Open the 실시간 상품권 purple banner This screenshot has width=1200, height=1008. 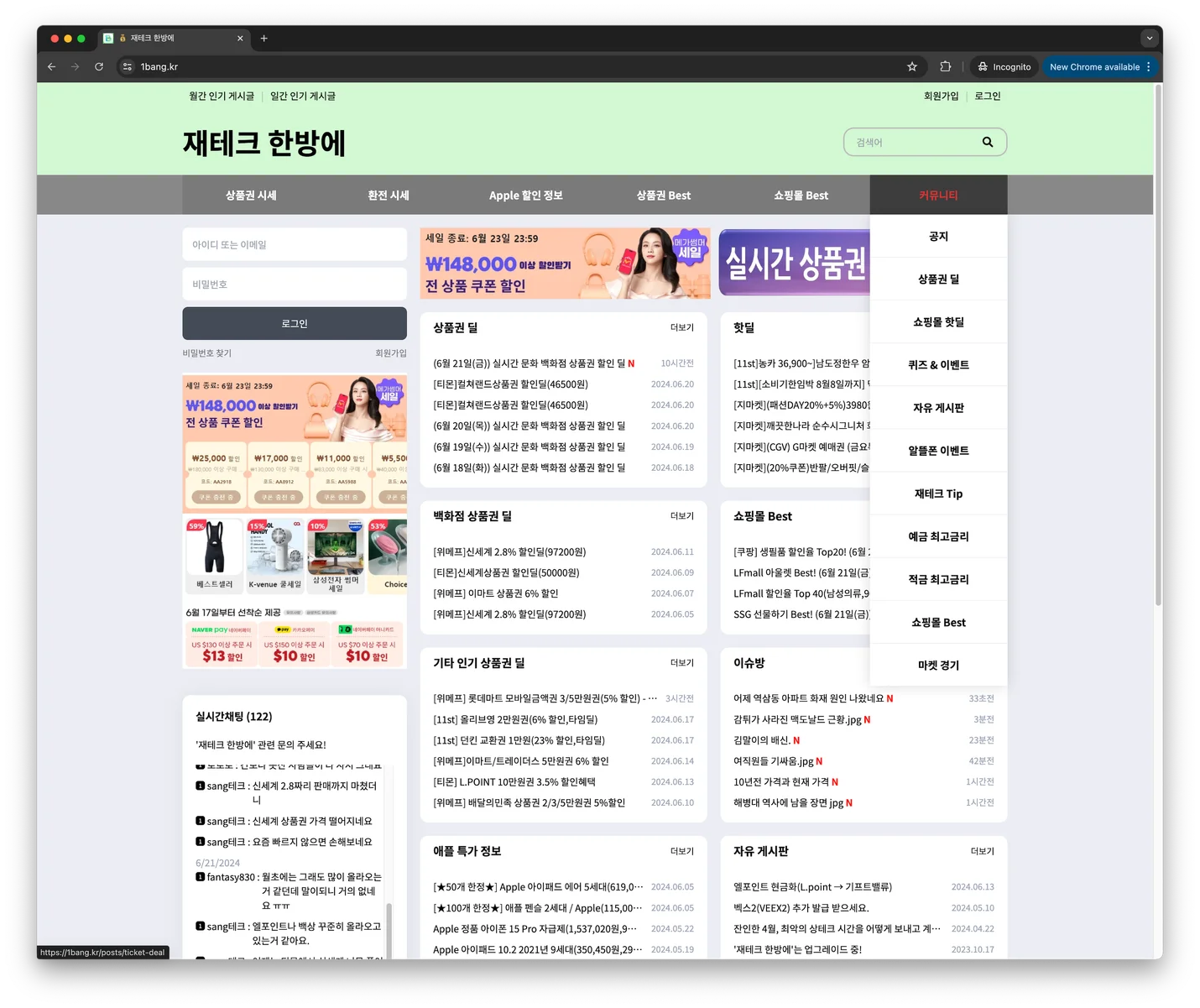pyautogui.click(x=795, y=263)
